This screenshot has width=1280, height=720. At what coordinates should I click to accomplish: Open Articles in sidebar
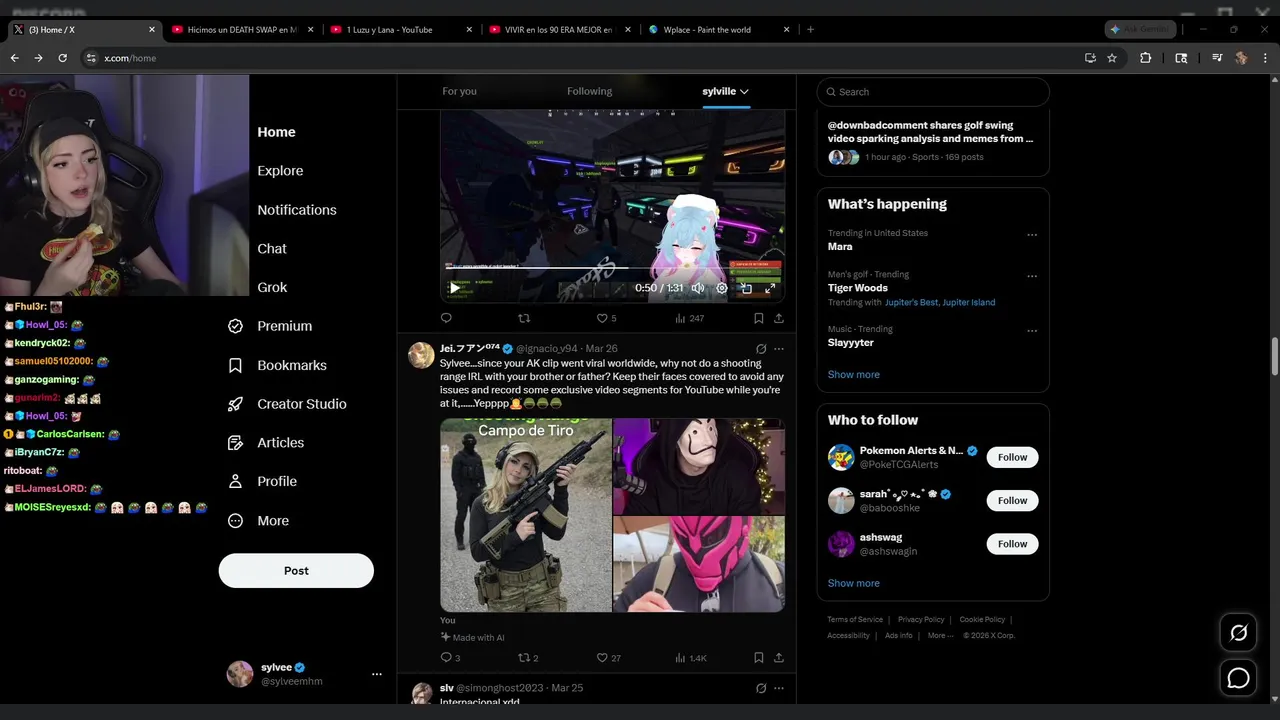pos(266,442)
